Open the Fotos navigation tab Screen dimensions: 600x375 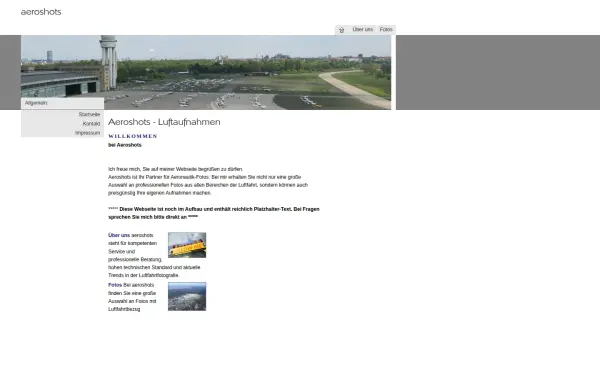point(386,29)
